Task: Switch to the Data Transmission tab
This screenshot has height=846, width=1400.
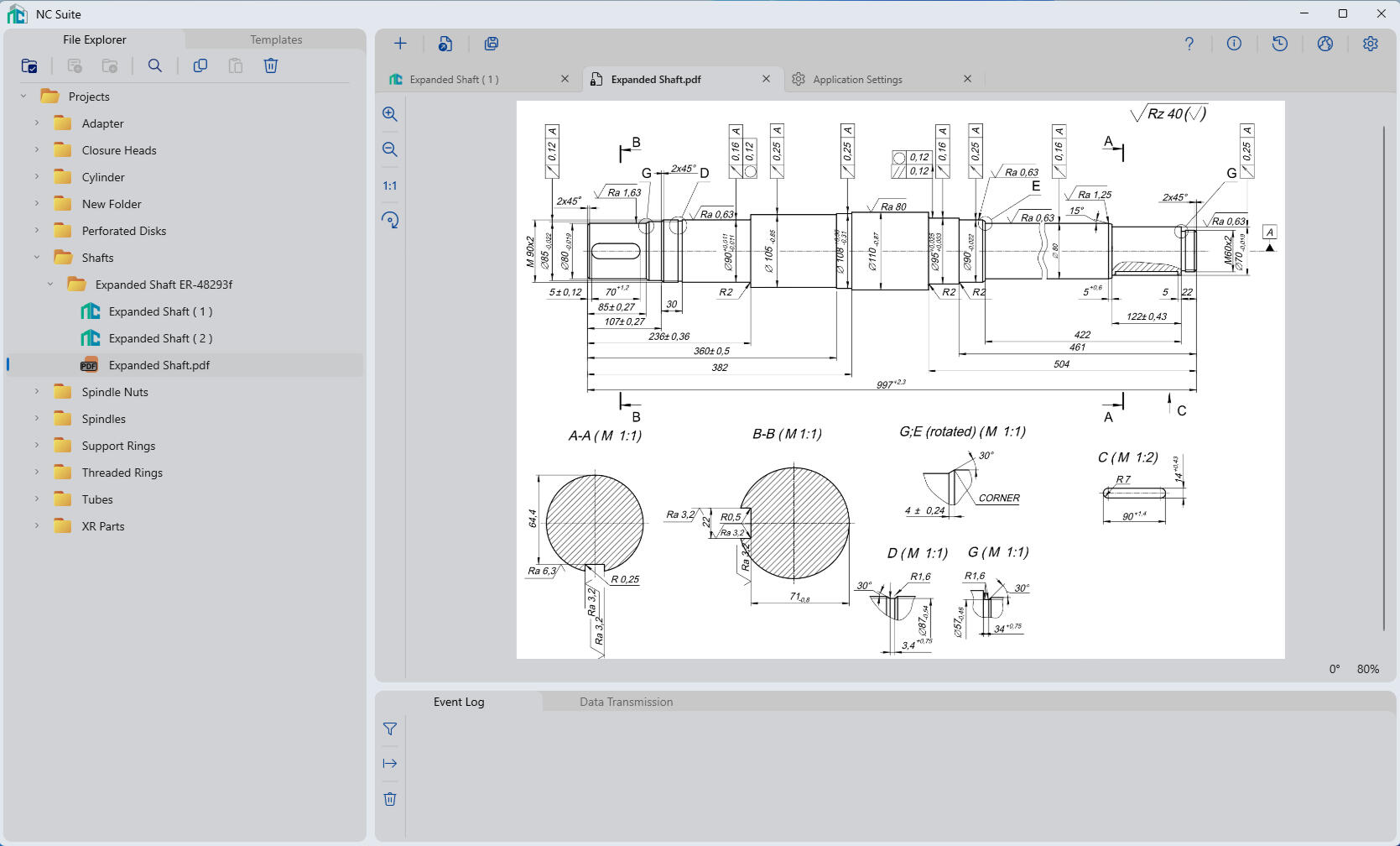Action: pyautogui.click(x=626, y=702)
